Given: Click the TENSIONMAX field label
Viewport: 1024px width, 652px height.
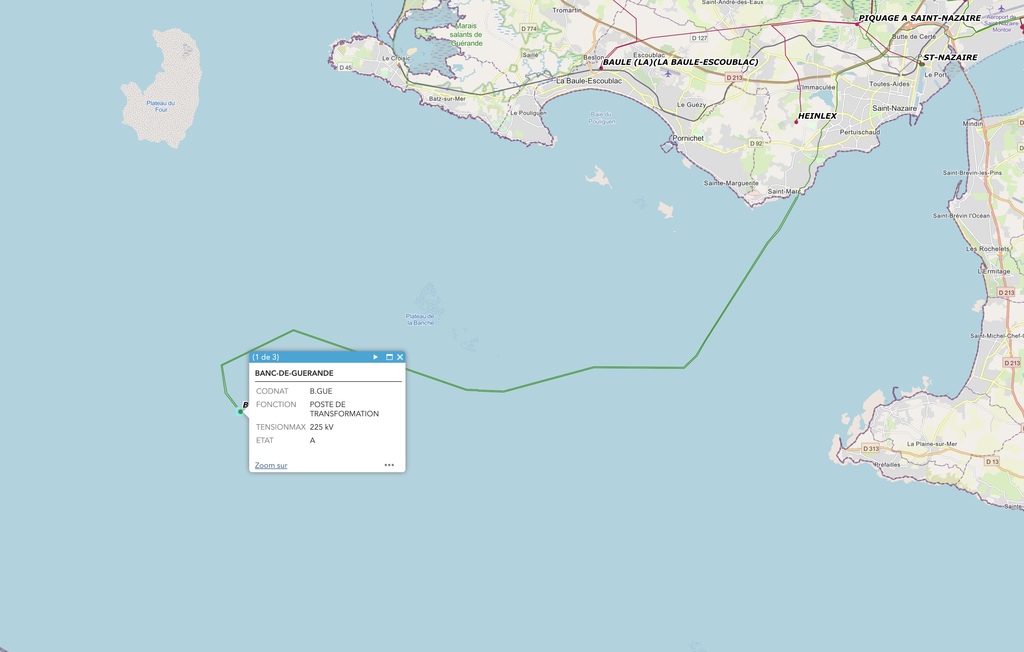Looking at the screenshot, I should [x=281, y=427].
